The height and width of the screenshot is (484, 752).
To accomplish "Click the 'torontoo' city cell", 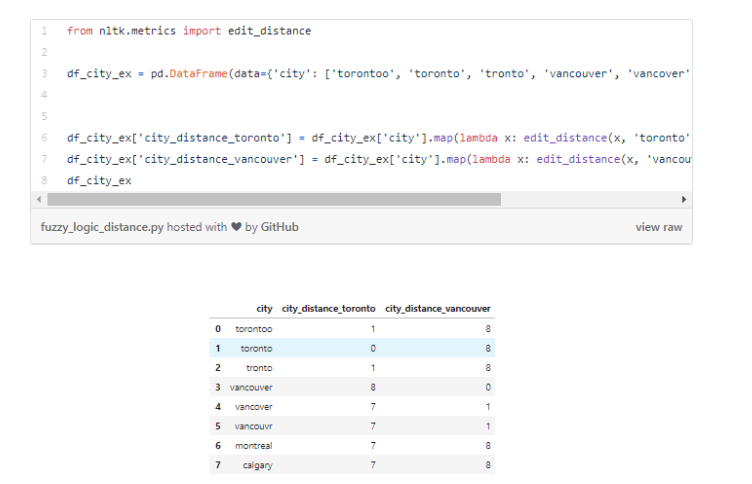I will [x=254, y=328].
